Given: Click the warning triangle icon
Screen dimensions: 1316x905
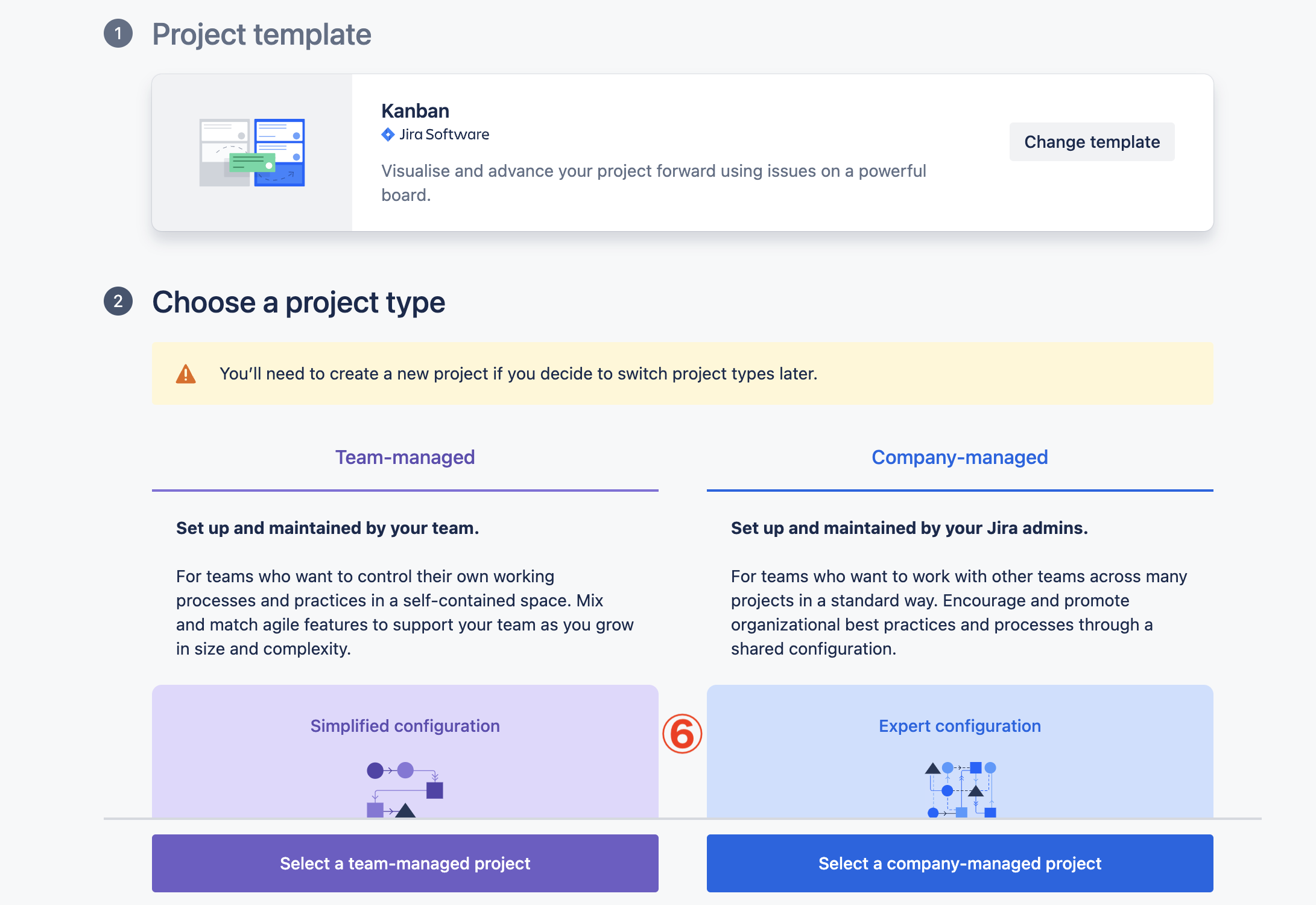Looking at the screenshot, I should point(185,373).
